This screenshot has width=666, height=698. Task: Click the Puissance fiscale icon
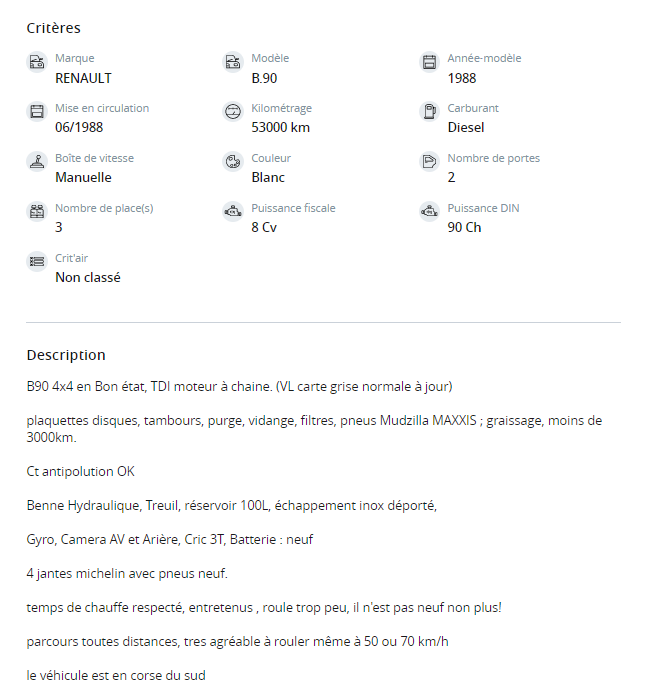click(x=232, y=212)
